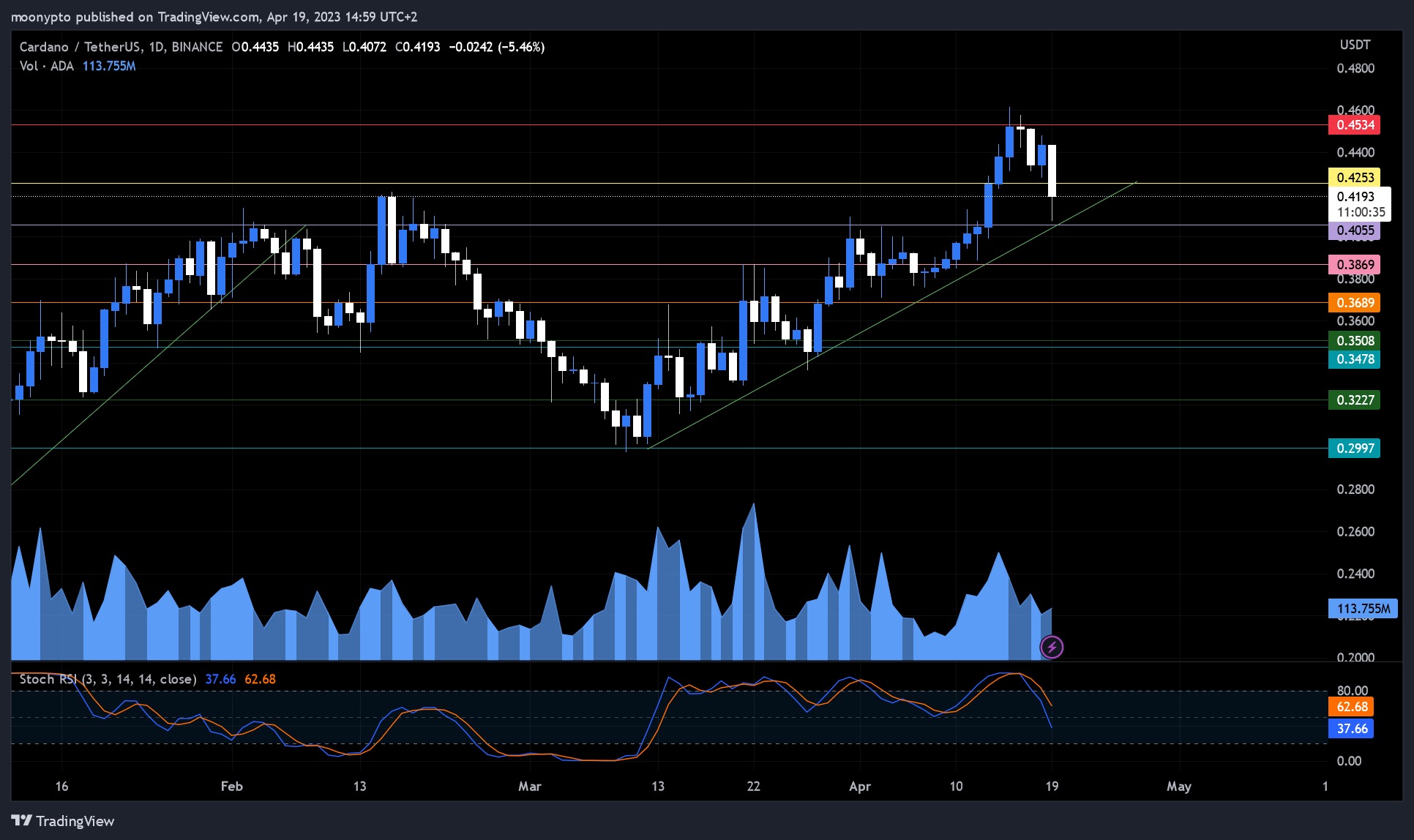
Task: Select the green 0.3508 price label
Action: [x=1355, y=341]
